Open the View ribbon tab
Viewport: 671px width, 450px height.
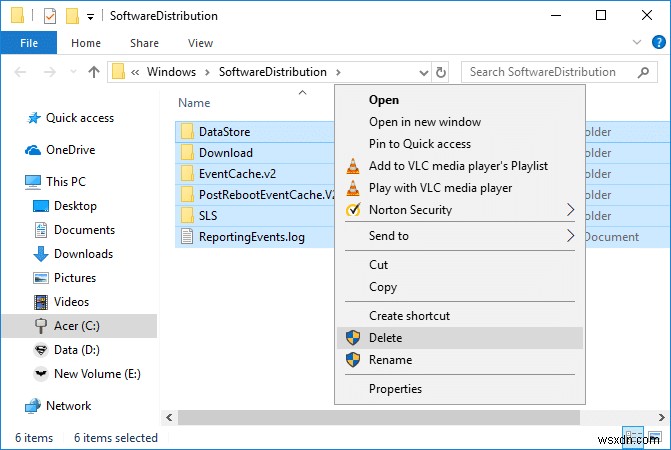coord(200,44)
